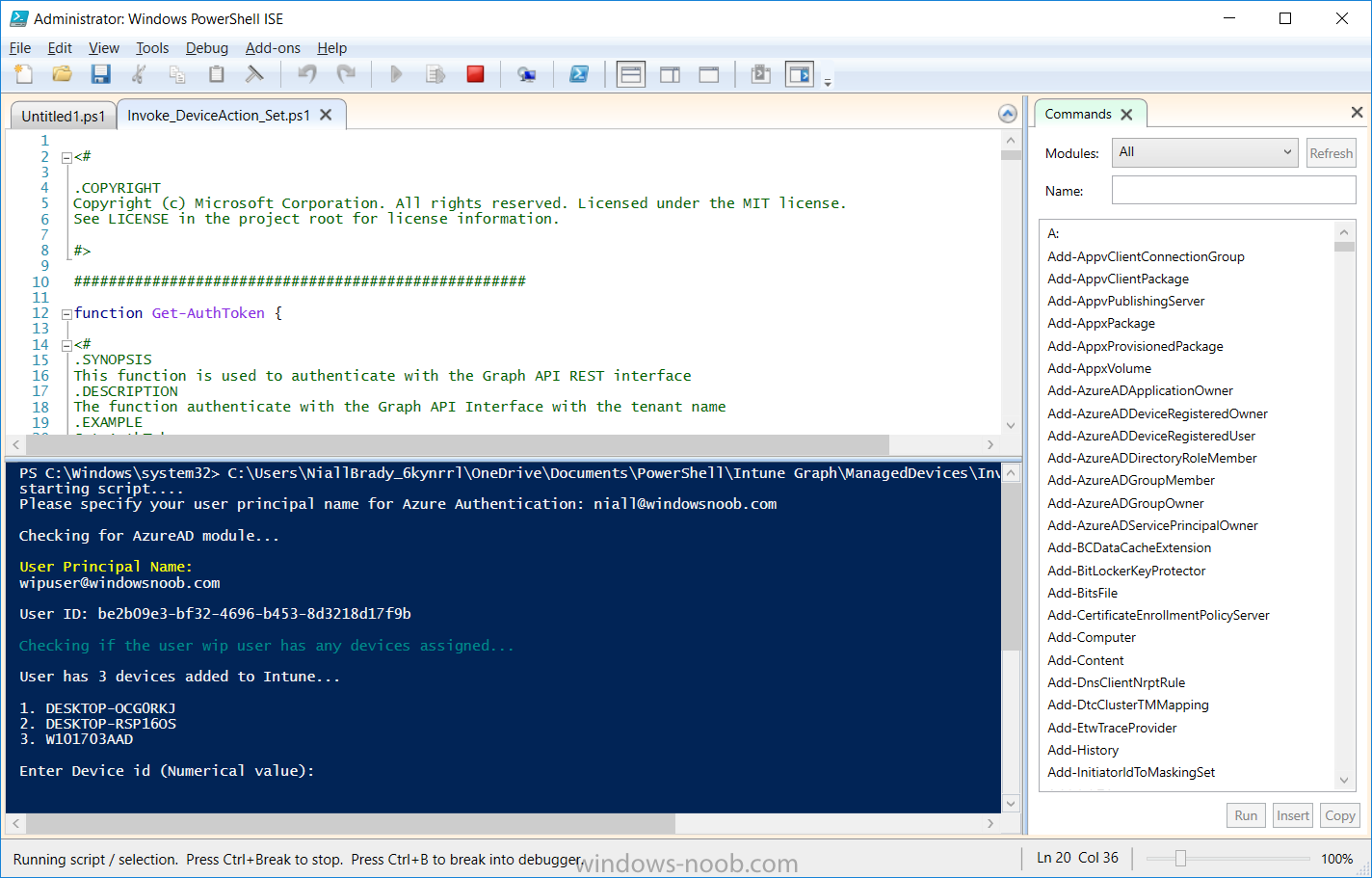Open the File menu
This screenshot has height=878, width=1372.
point(20,48)
